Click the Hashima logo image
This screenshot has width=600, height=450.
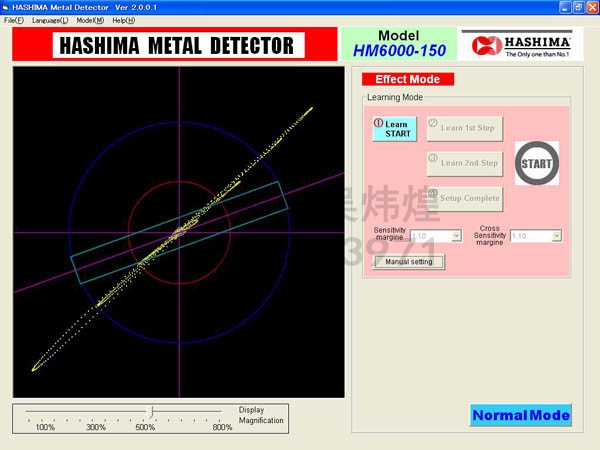pos(517,44)
